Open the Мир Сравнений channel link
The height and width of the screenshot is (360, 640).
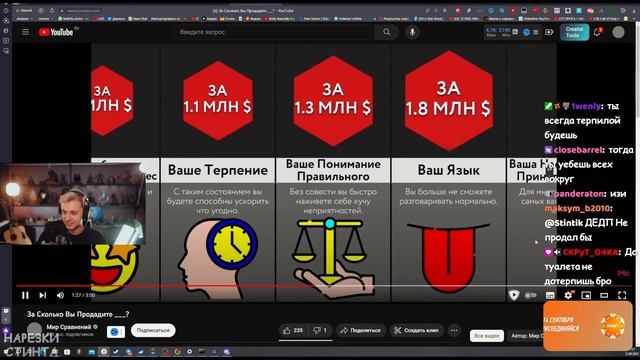[69, 327]
